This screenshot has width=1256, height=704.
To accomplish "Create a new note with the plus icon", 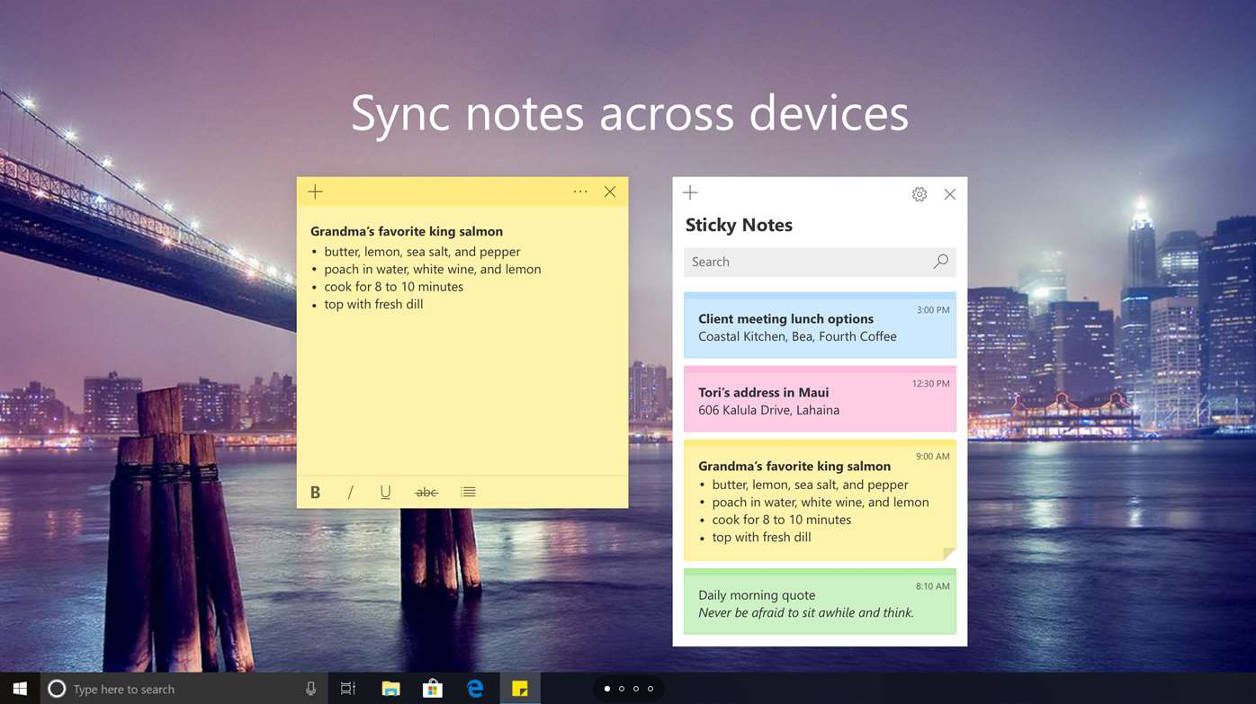I will pyautogui.click(x=315, y=191).
